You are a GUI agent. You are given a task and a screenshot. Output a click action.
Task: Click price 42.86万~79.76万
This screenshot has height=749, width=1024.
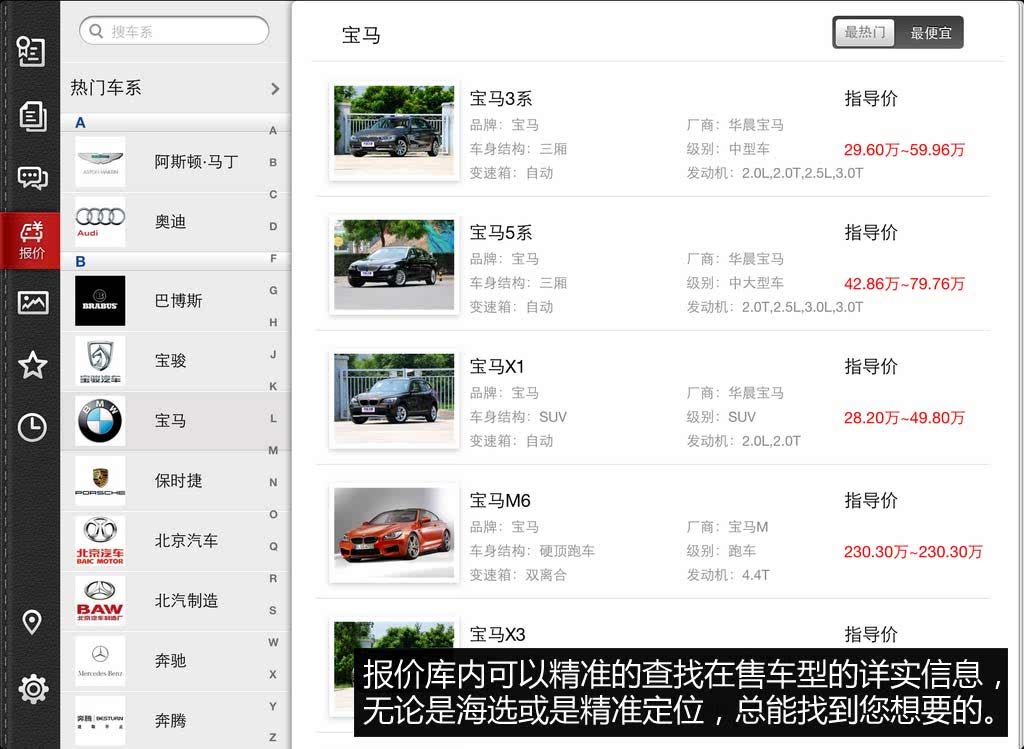pos(904,283)
